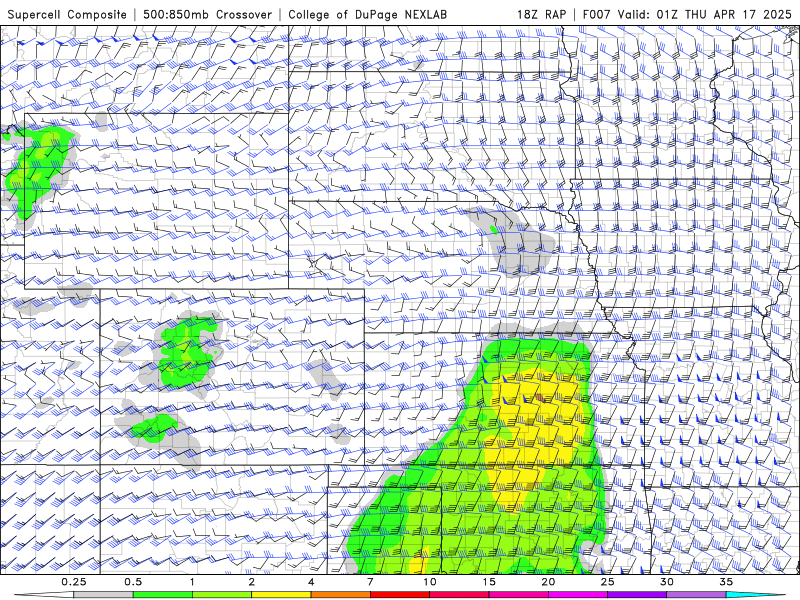Click the 0.25 scale label

[74, 582]
